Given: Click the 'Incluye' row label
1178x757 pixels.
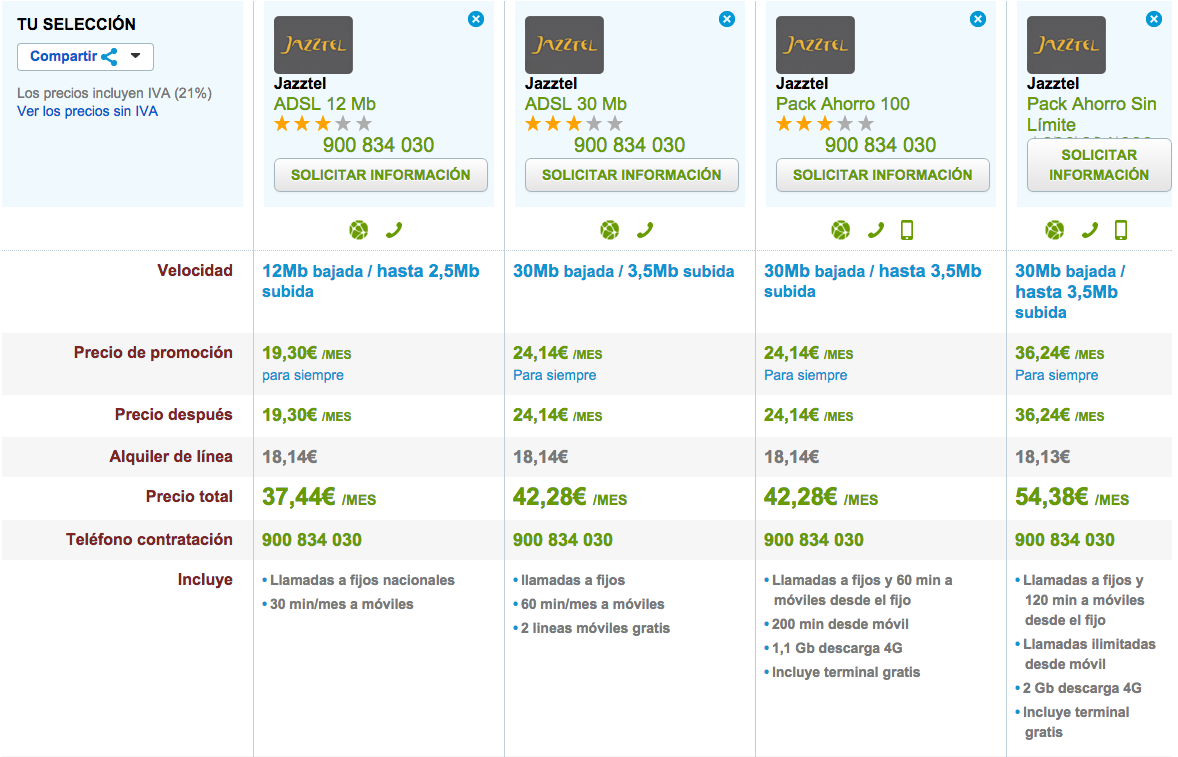Looking at the screenshot, I should coord(205,580).
